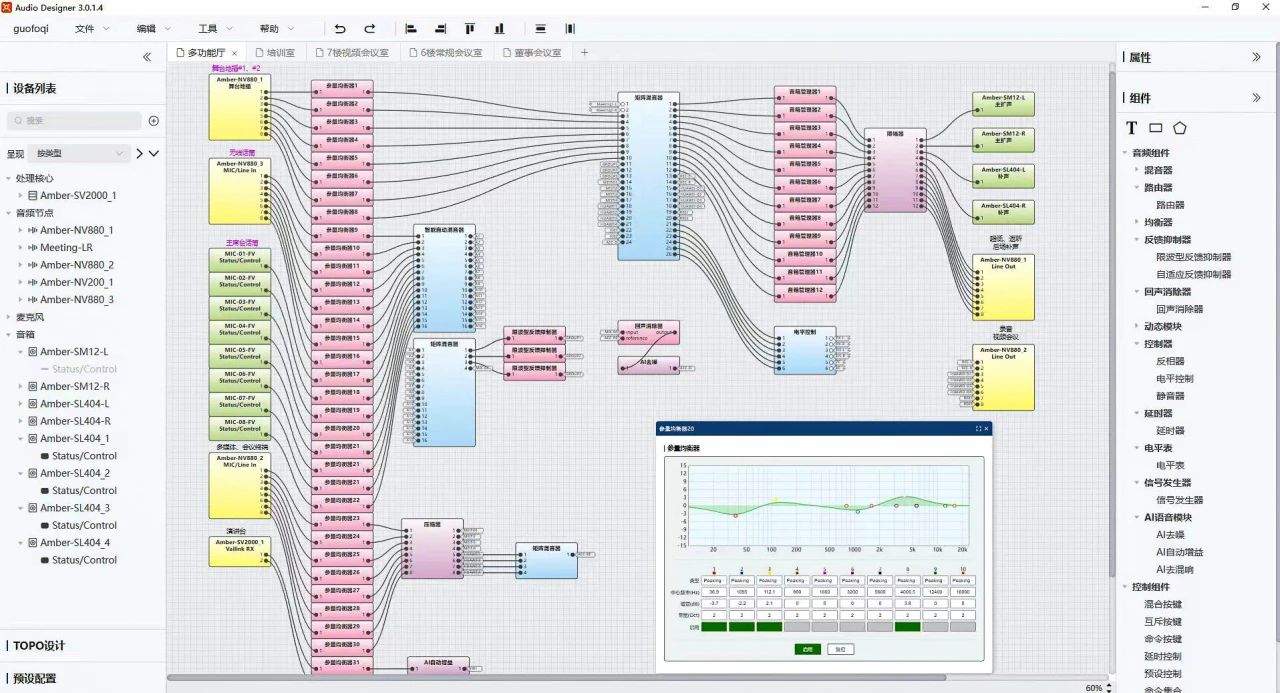Image resolution: width=1280 pixels, height=693 pixels.
Task: Click the green 启用 button in equalizer
Action: click(807, 649)
